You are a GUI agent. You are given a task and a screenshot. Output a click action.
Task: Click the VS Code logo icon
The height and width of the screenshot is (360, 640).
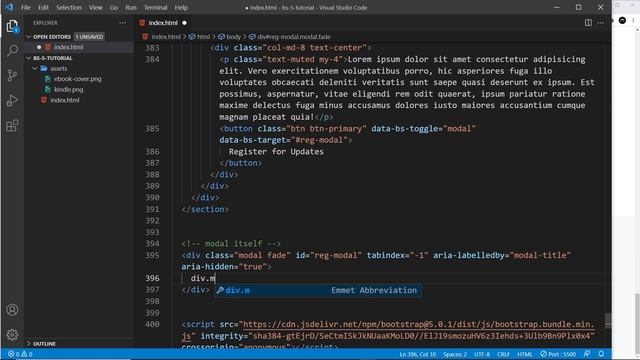coord(9,7)
